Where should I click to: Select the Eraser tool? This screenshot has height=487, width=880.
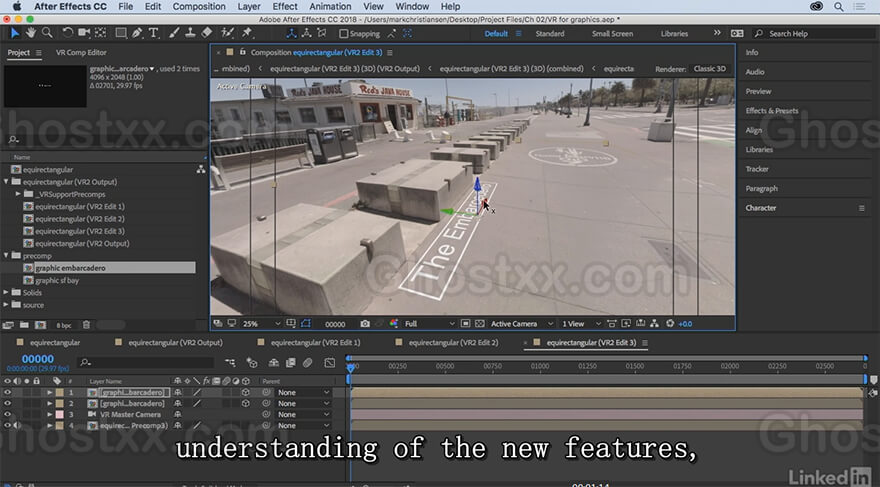pyautogui.click(x=207, y=33)
